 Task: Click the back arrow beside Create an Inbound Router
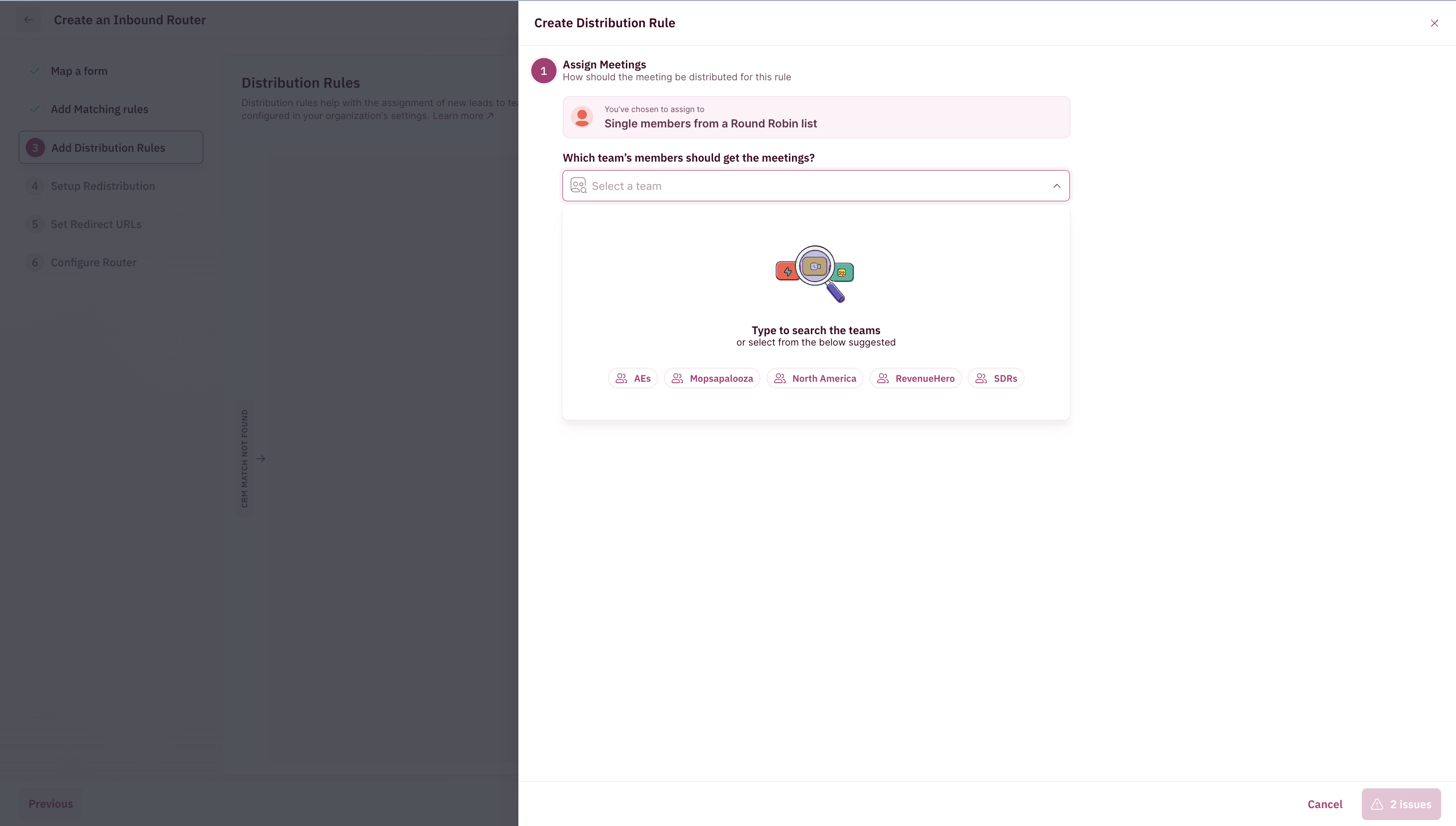(28, 20)
